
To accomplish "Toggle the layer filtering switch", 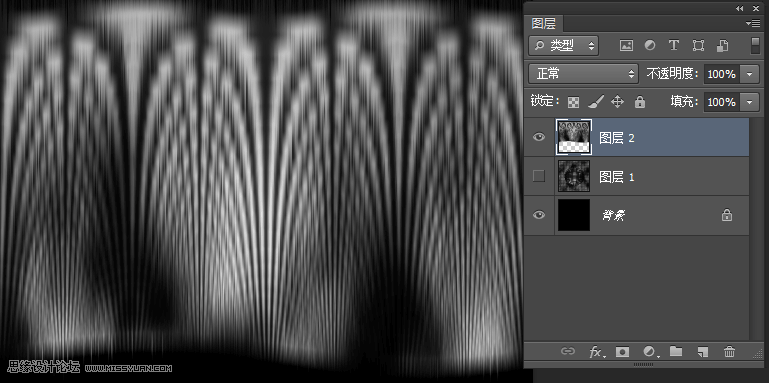I will point(755,46).
